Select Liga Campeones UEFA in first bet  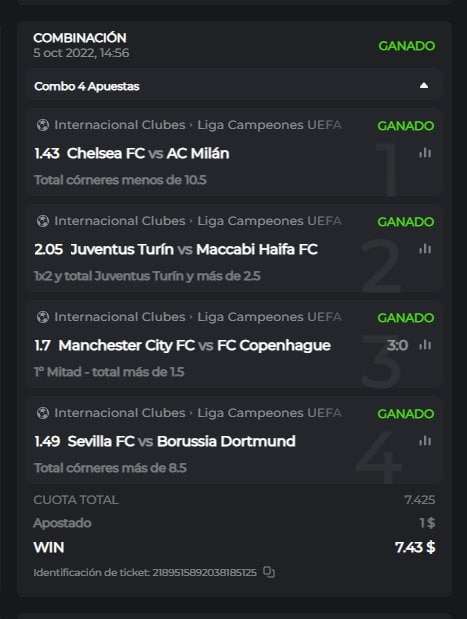pyautogui.click(x=269, y=125)
